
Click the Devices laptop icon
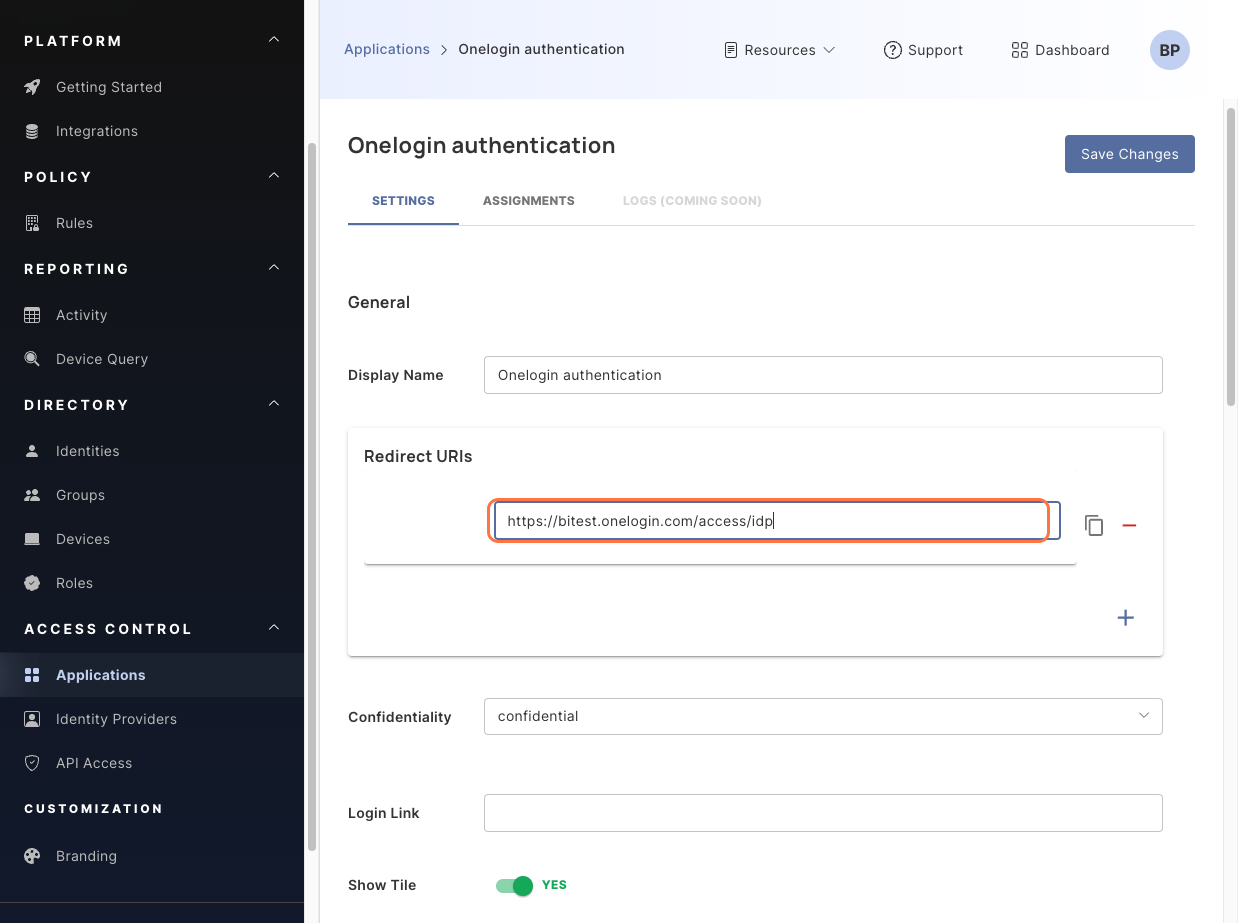[x=32, y=539]
